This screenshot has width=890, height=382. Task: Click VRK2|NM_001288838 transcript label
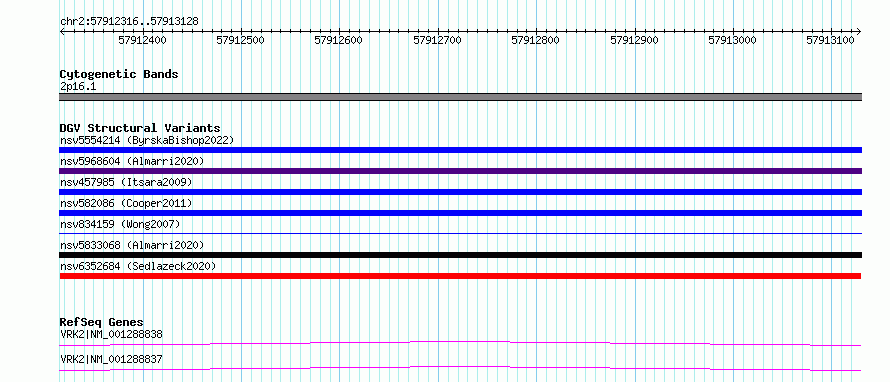click(x=111, y=334)
